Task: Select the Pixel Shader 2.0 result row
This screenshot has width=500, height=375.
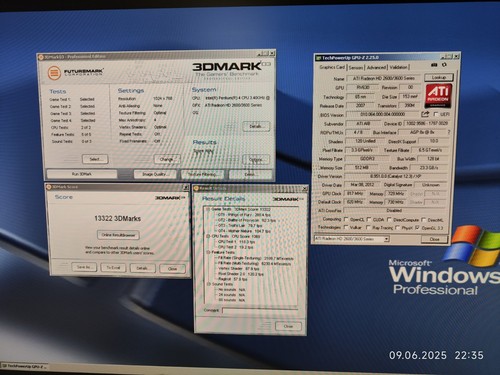Action: point(240,274)
